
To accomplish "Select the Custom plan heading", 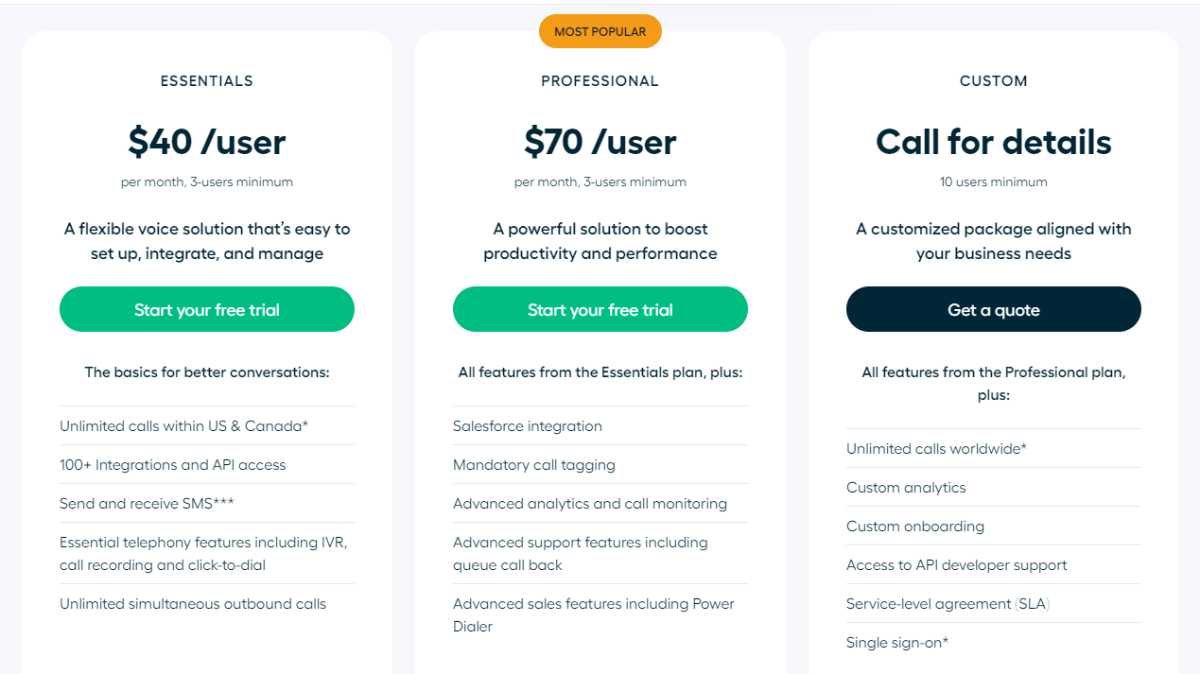I will pyautogui.click(x=993, y=81).
